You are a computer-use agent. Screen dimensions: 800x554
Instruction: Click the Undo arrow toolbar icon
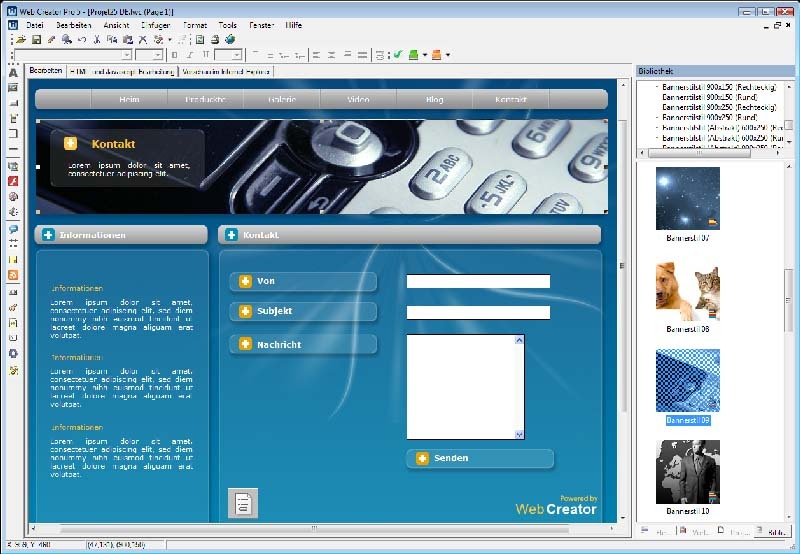82,39
